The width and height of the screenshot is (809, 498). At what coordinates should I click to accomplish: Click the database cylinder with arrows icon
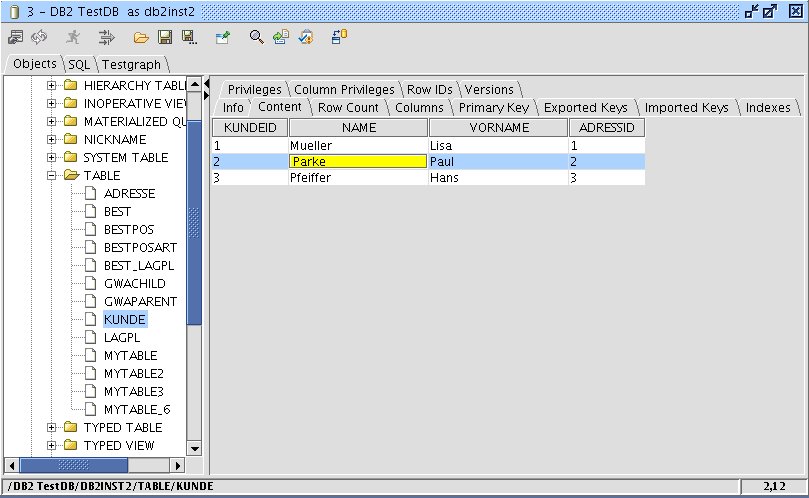pos(339,37)
